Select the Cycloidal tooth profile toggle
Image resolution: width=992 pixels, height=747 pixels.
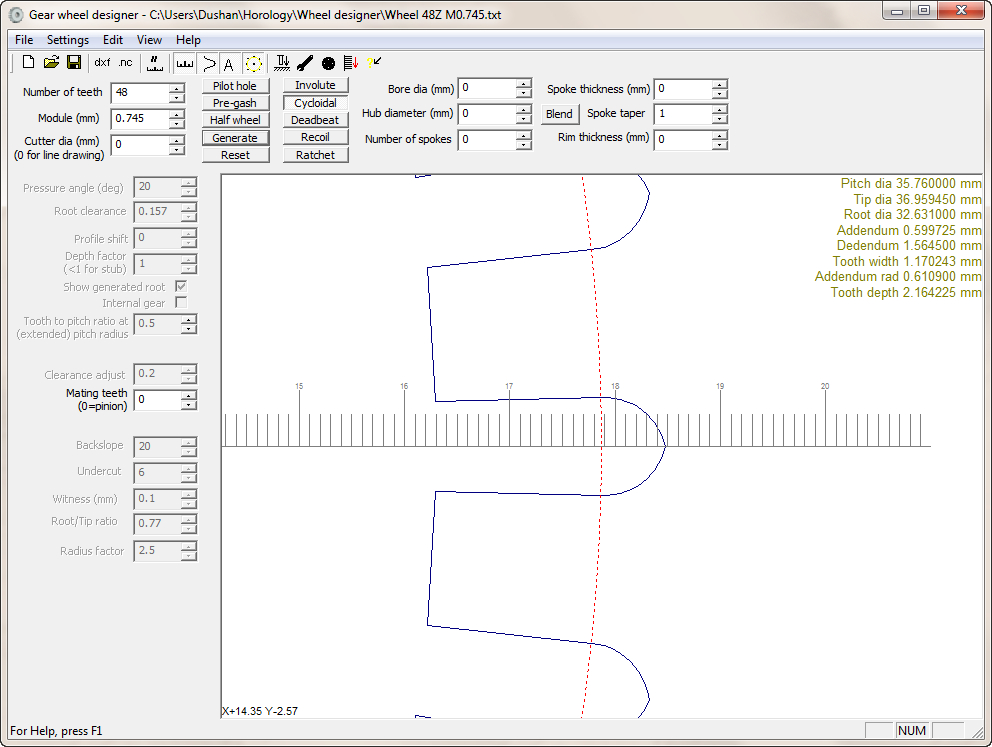(x=315, y=103)
